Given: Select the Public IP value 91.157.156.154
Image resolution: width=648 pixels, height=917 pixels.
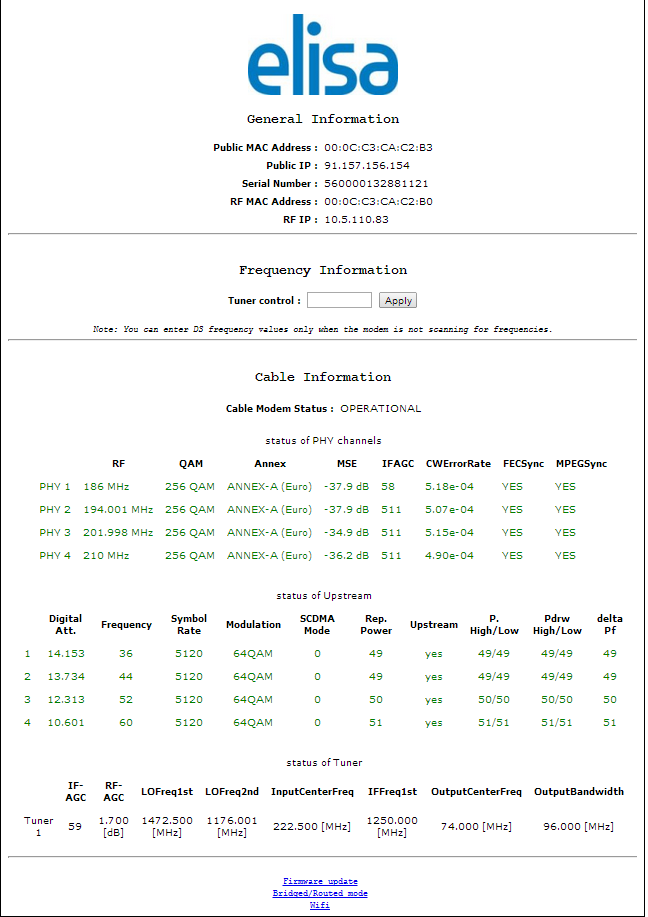Looking at the screenshot, I should (x=367, y=166).
